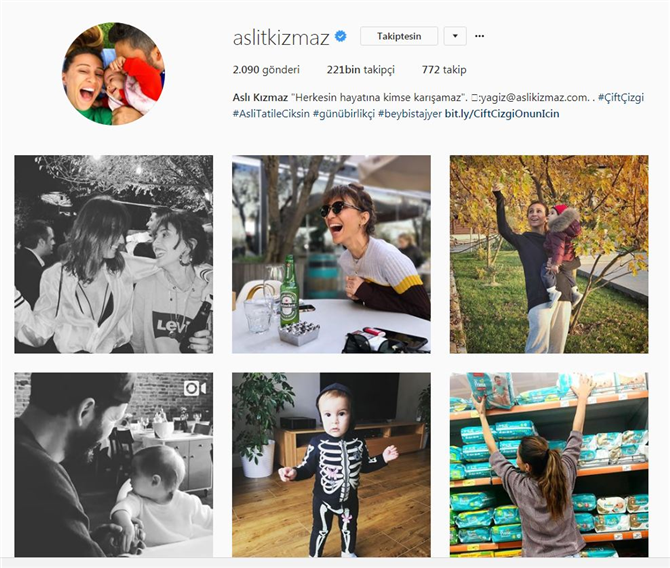Open the 221bin takipçi followers list
The width and height of the screenshot is (670, 568).
click(x=361, y=70)
